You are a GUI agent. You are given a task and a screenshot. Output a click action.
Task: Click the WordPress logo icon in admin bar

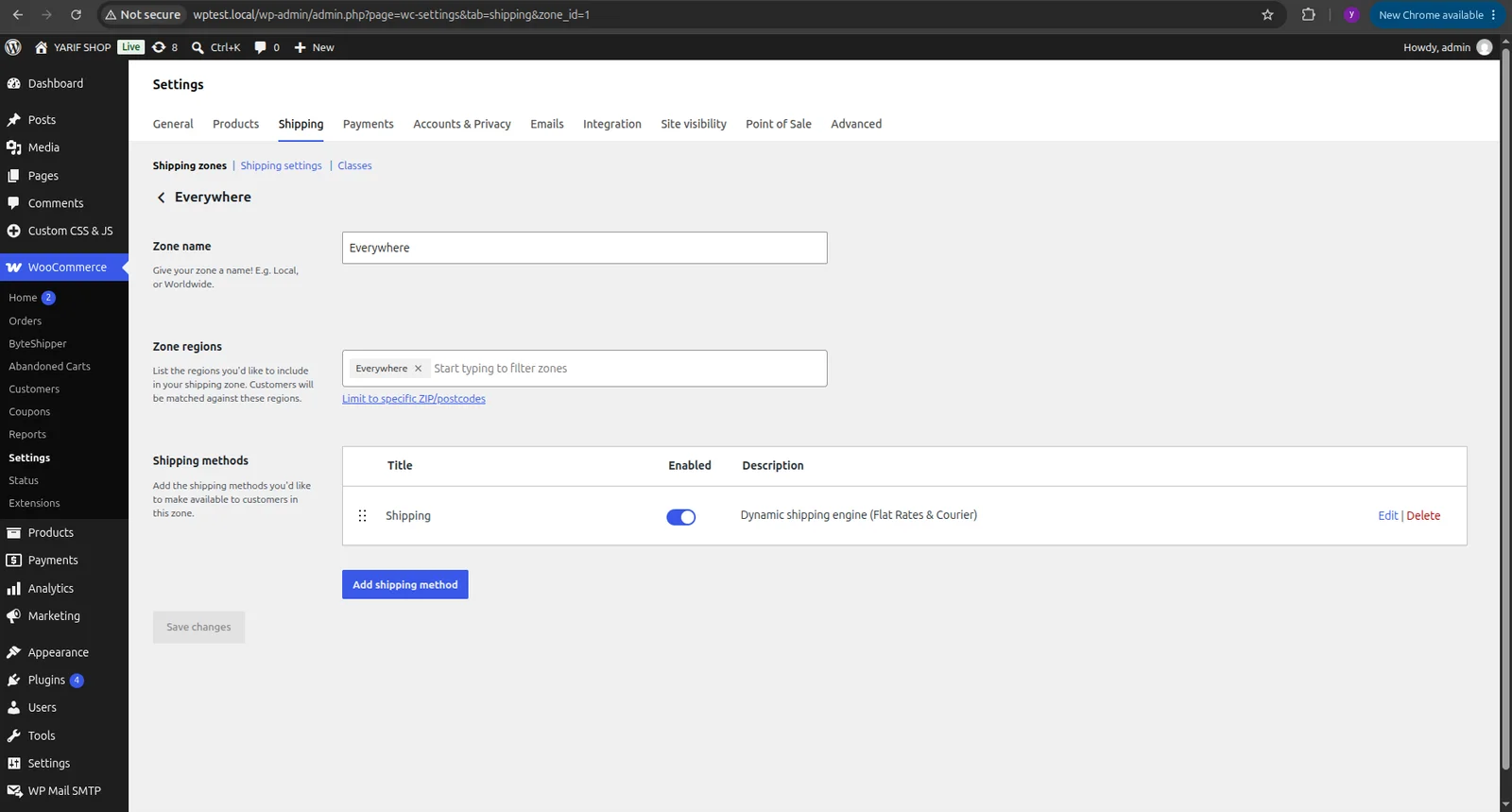coord(13,47)
